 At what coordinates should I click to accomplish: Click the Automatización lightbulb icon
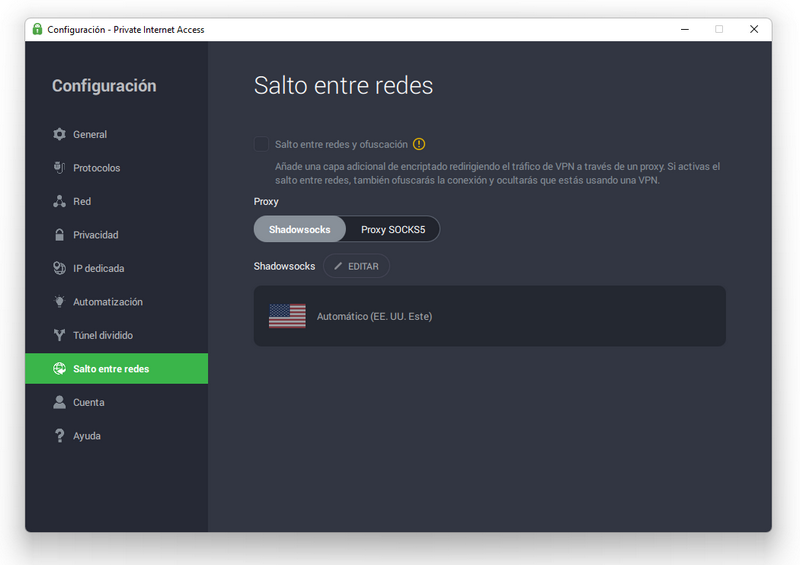[x=59, y=302]
